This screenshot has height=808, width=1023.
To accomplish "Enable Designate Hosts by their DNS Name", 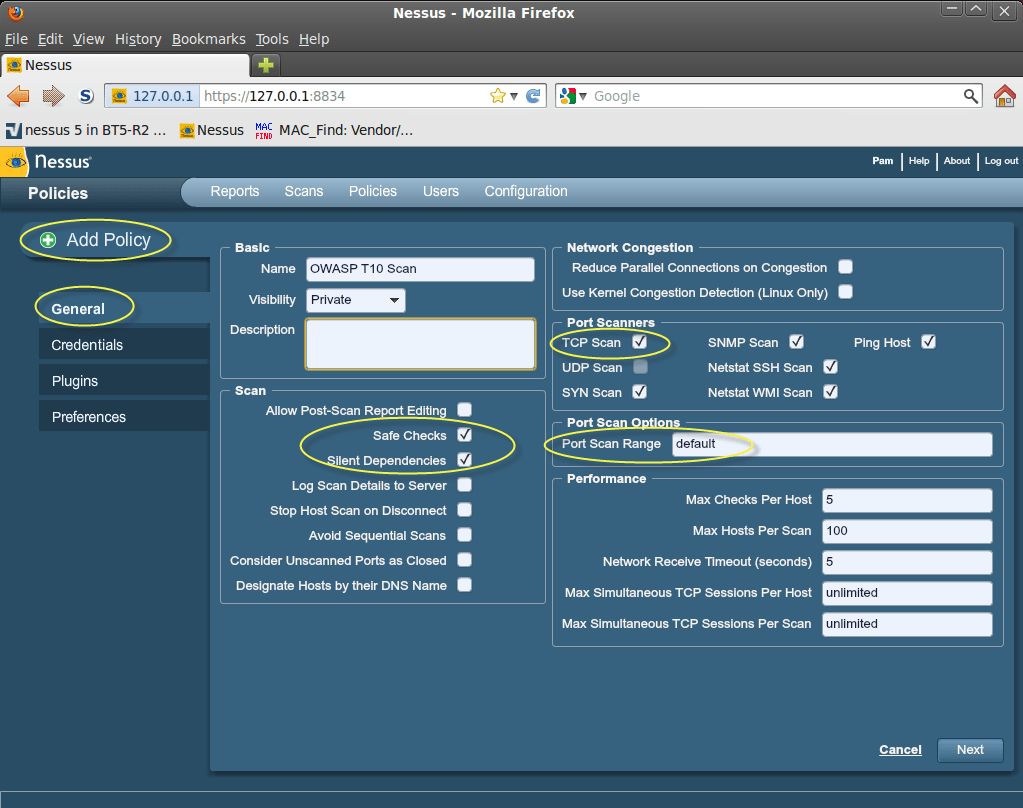I will [465, 585].
